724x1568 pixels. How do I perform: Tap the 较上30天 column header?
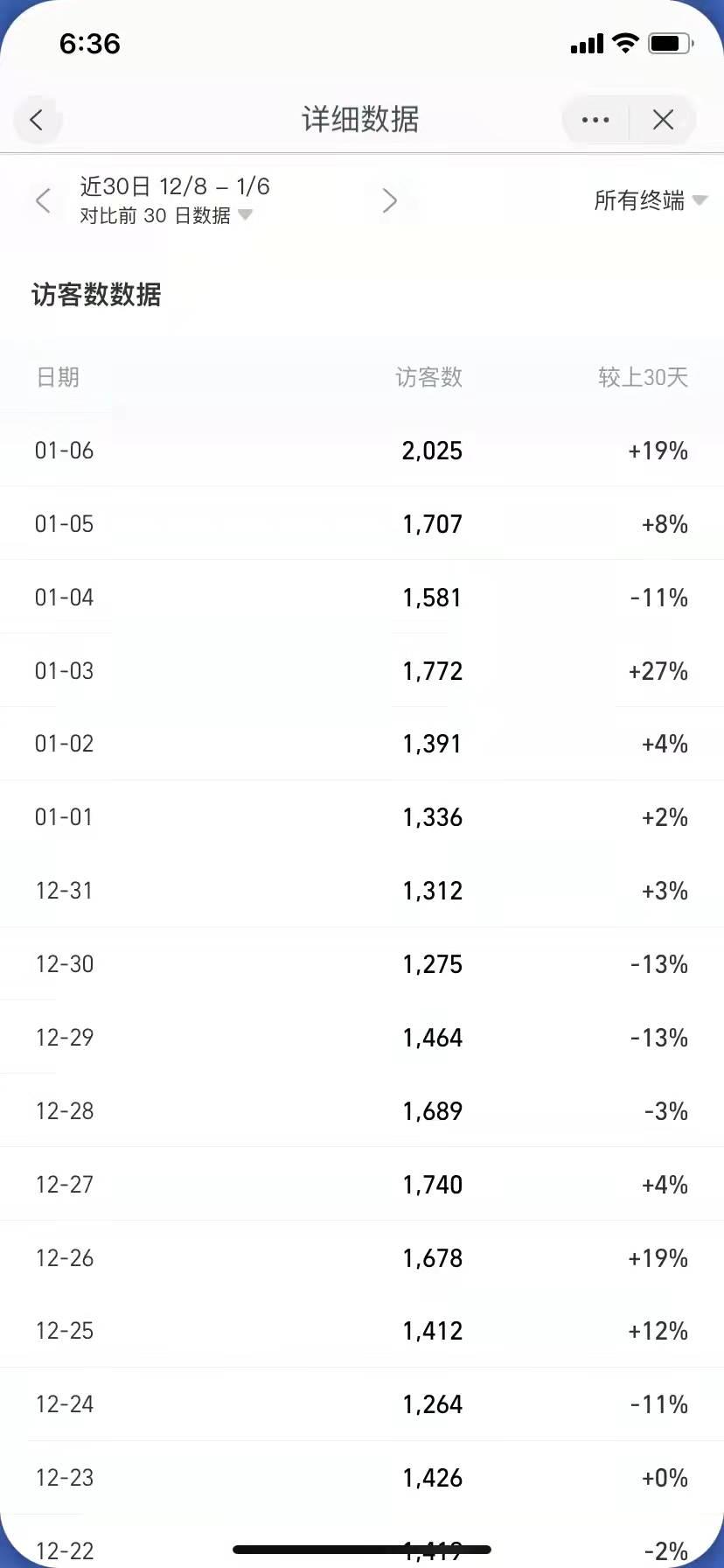pos(643,377)
